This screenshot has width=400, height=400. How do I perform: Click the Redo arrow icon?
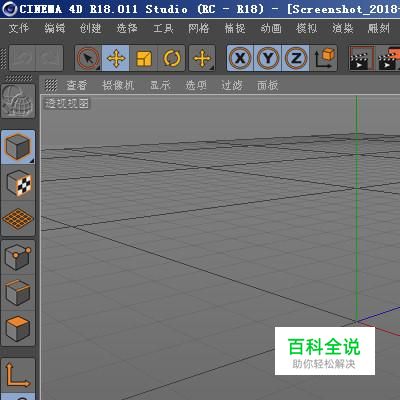[49, 58]
